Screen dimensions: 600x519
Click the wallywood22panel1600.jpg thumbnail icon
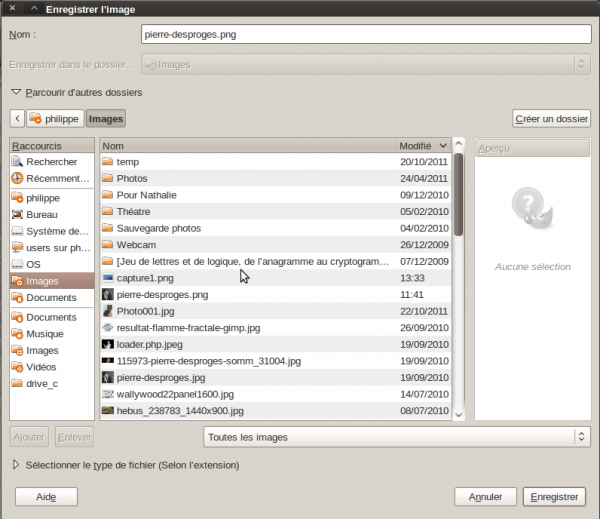click(108, 394)
